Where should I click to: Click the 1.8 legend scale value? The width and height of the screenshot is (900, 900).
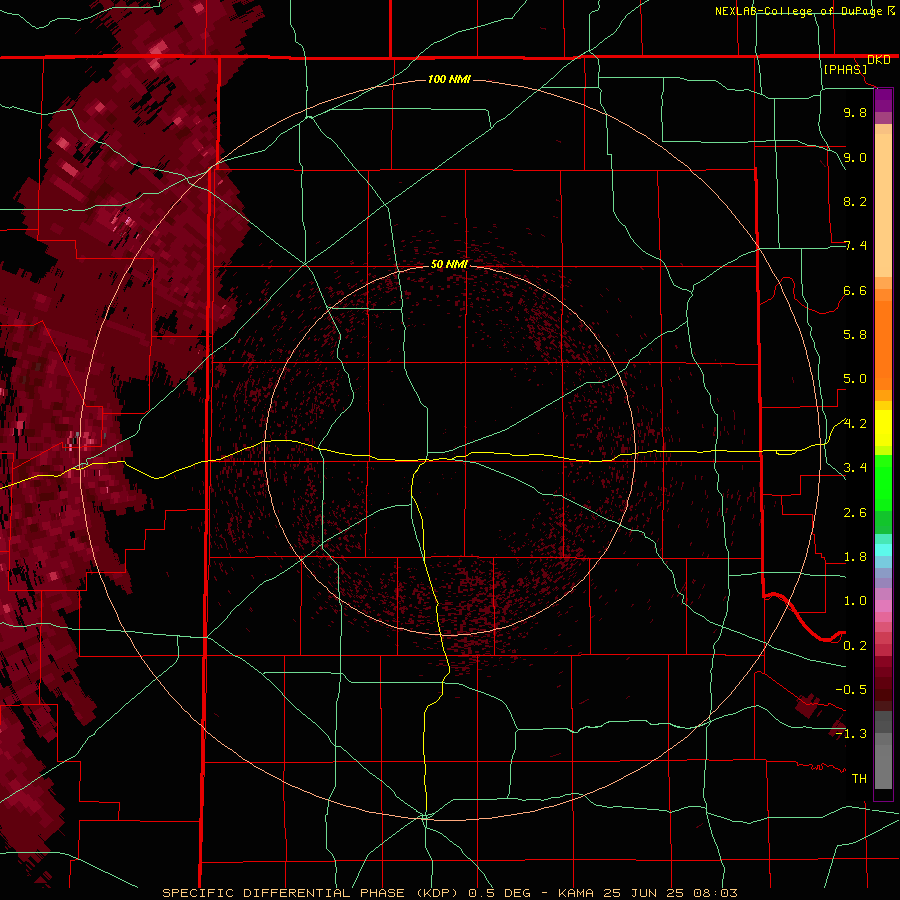pyautogui.click(x=855, y=557)
